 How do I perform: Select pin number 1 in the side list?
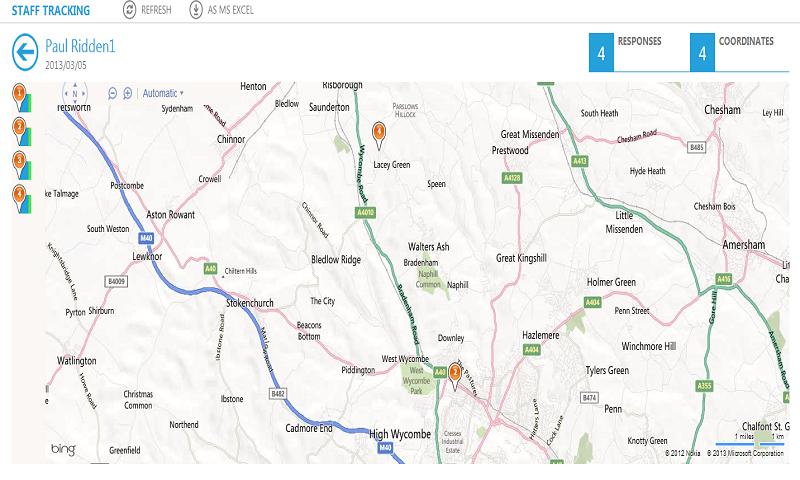tap(19, 95)
